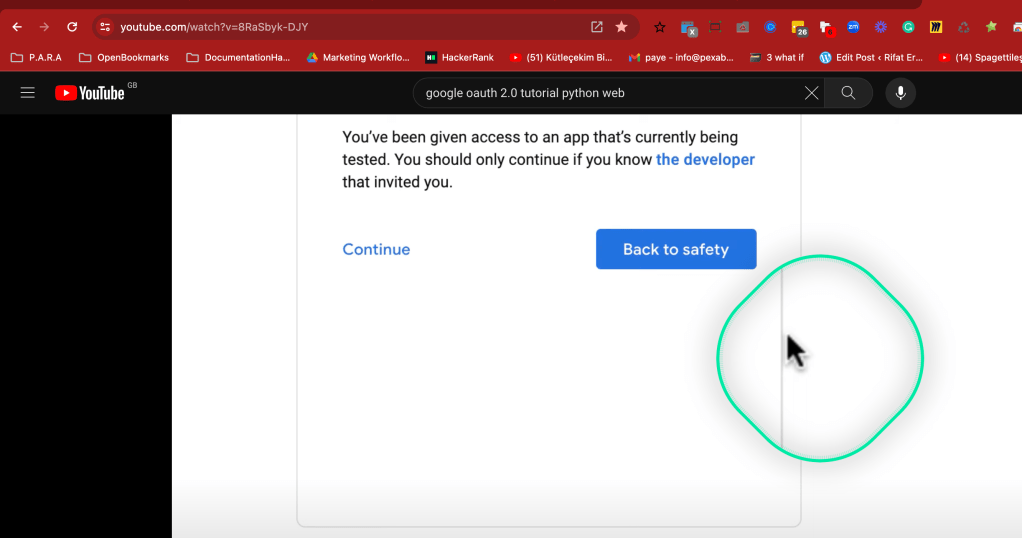Click the grey recycle extension icon
1022x538 pixels.
(963, 27)
